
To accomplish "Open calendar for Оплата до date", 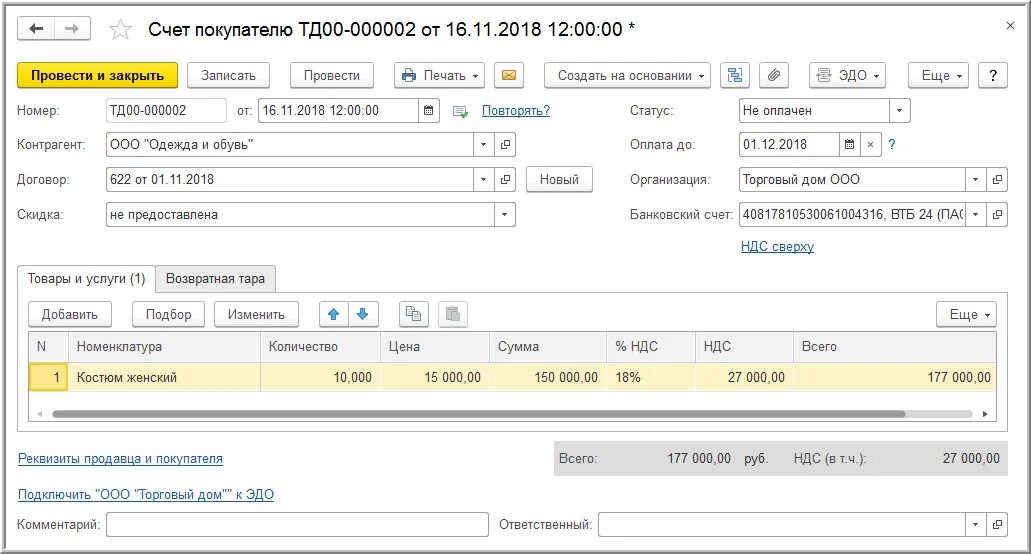I will pos(849,145).
